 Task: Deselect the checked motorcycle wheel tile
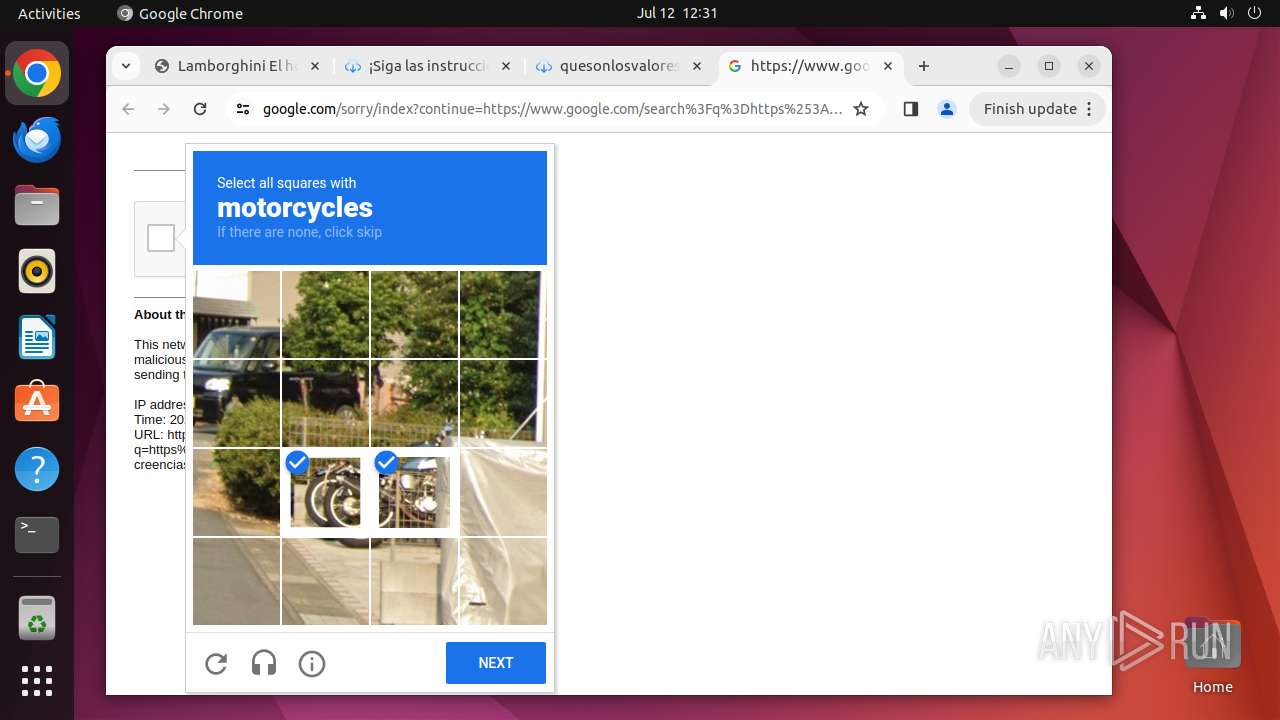325,492
